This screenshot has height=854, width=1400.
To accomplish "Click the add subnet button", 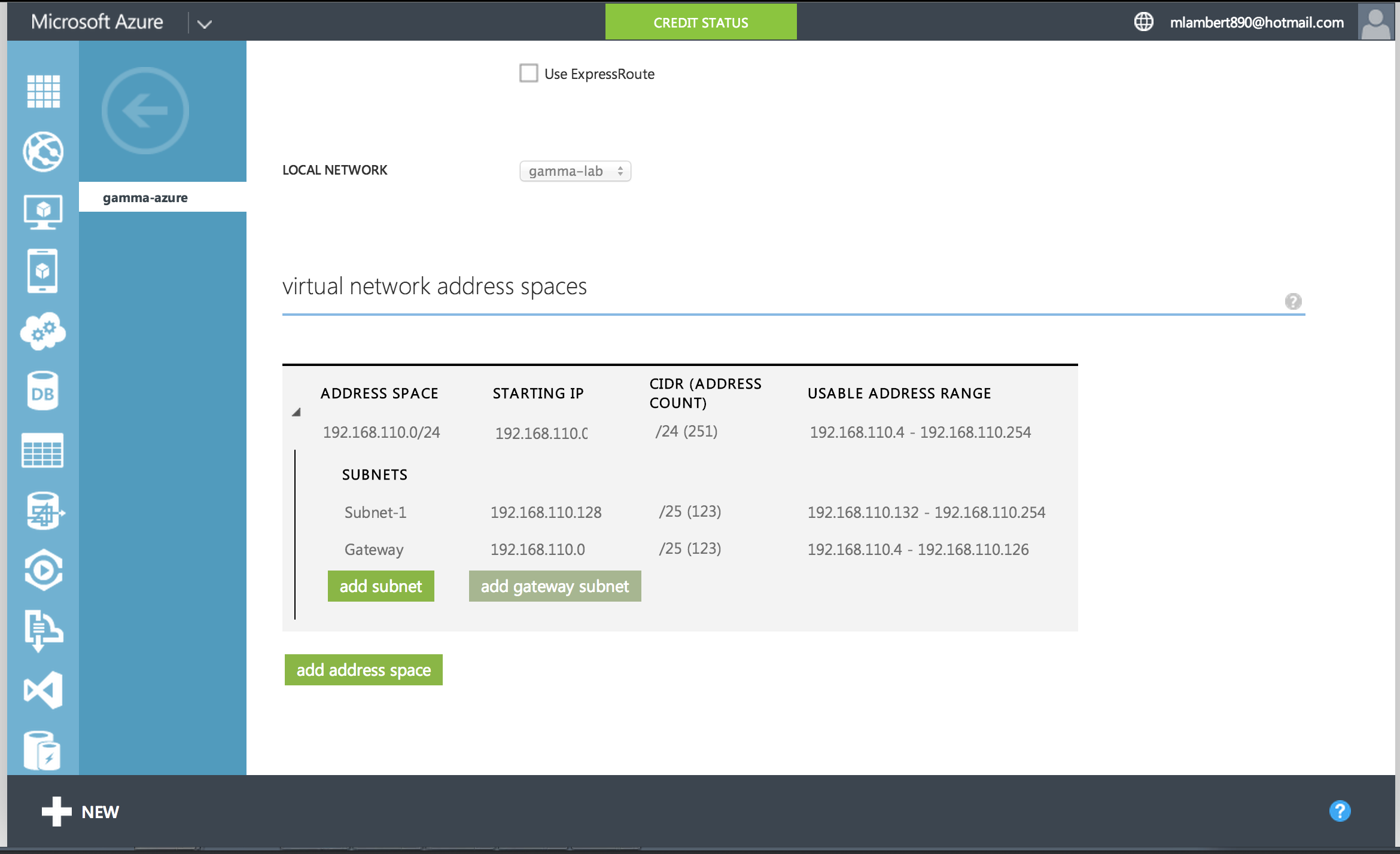I will point(381,586).
